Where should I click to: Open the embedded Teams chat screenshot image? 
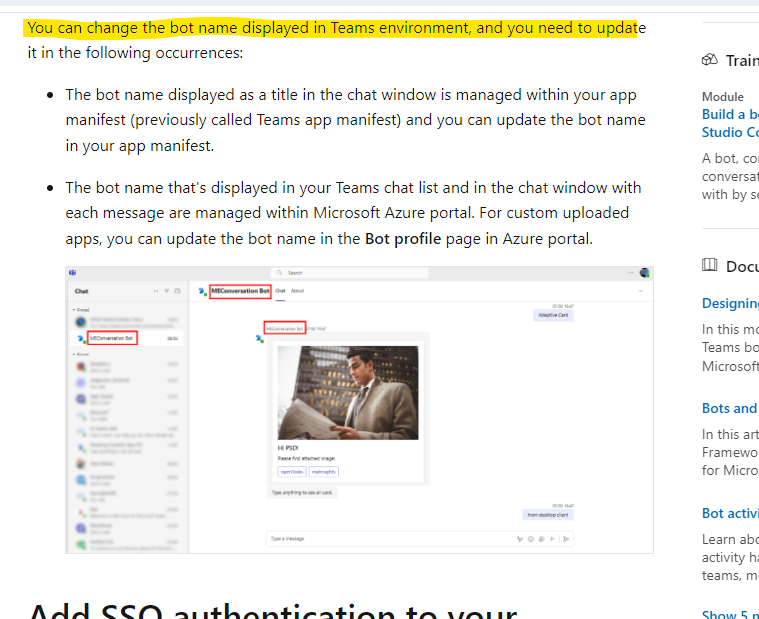pos(359,409)
